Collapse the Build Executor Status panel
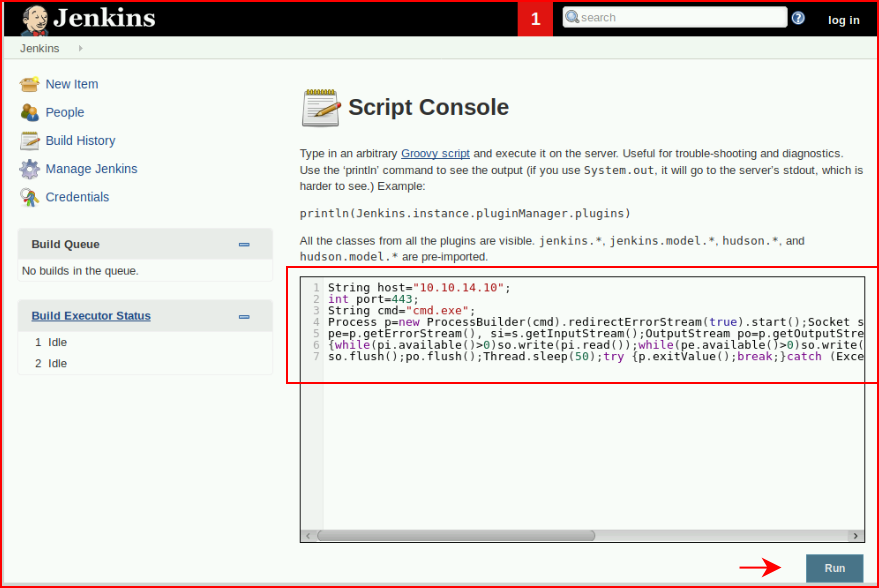879x588 pixels. coord(244,317)
